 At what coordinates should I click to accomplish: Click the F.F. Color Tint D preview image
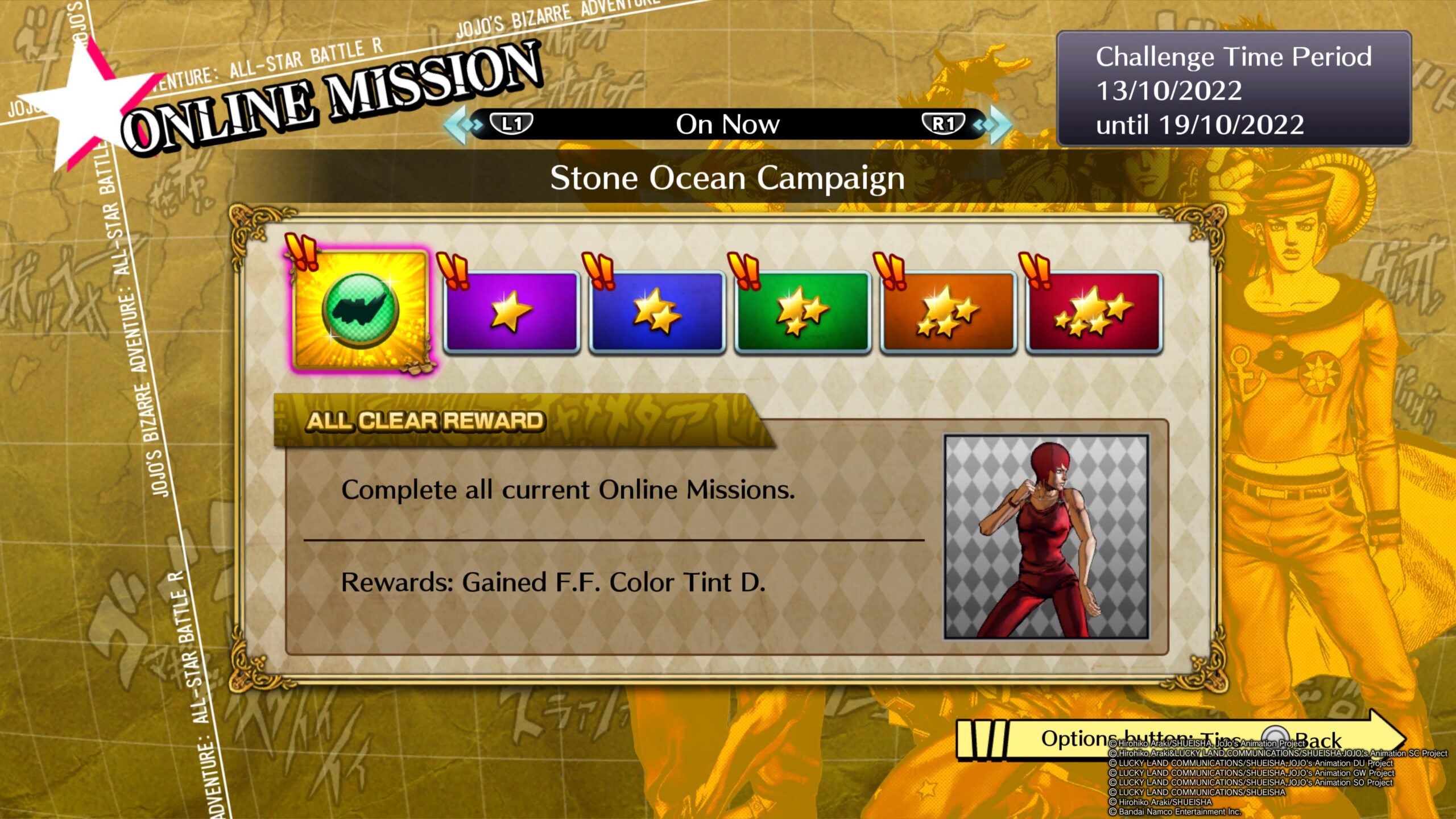pos(1046,537)
